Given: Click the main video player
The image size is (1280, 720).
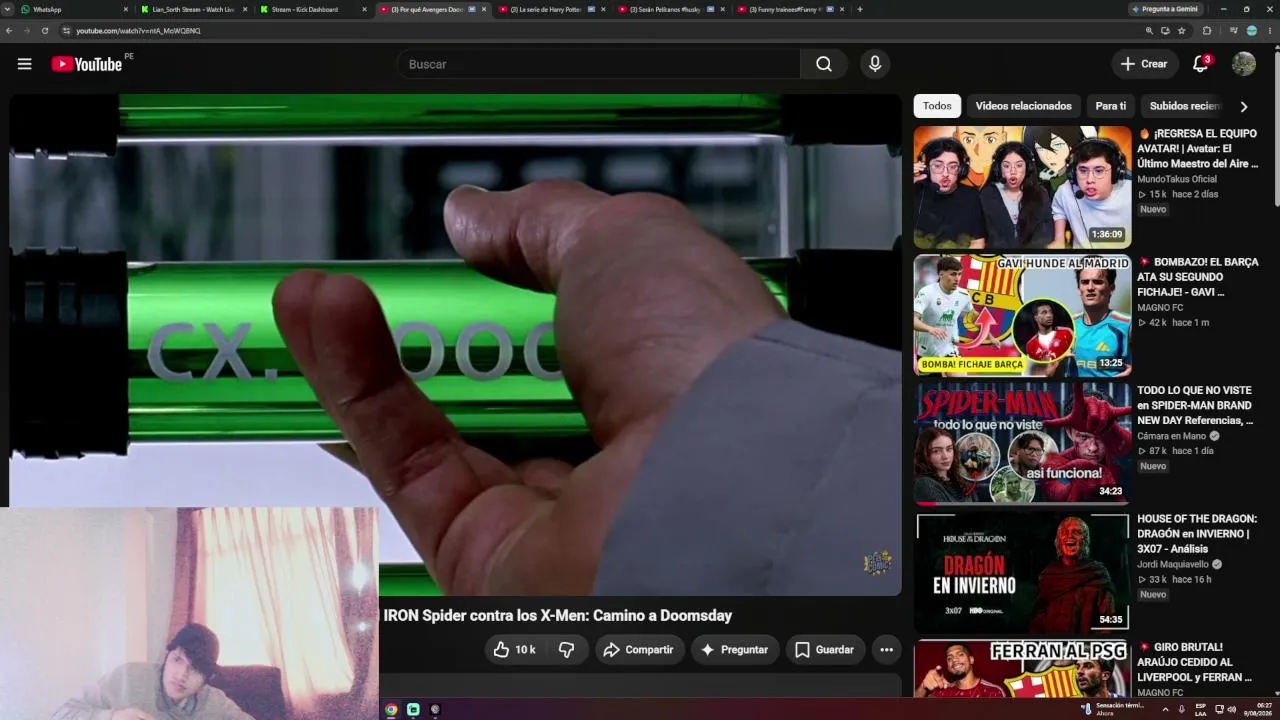Looking at the screenshot, I should point(455,345).
